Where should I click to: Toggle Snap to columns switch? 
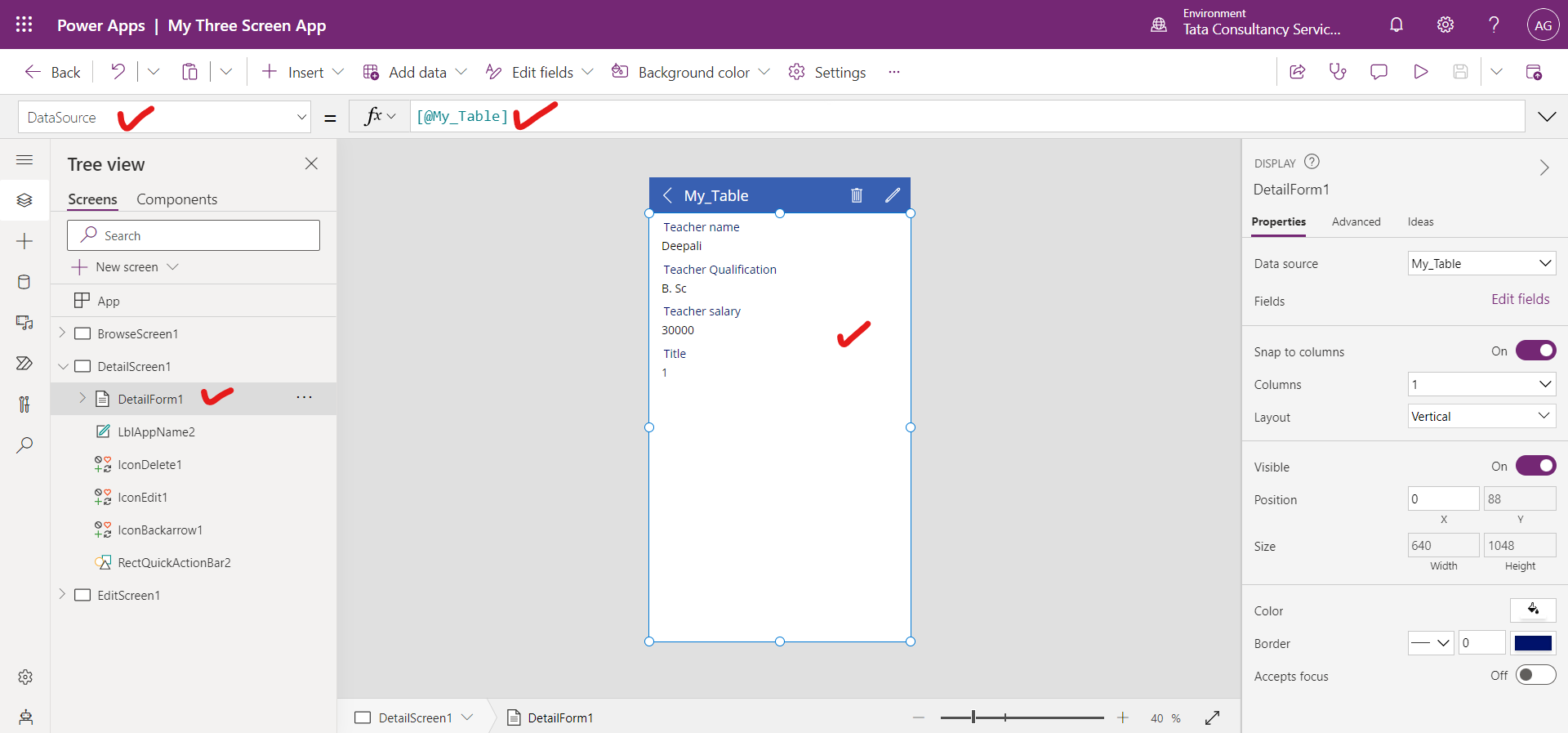1535,351
